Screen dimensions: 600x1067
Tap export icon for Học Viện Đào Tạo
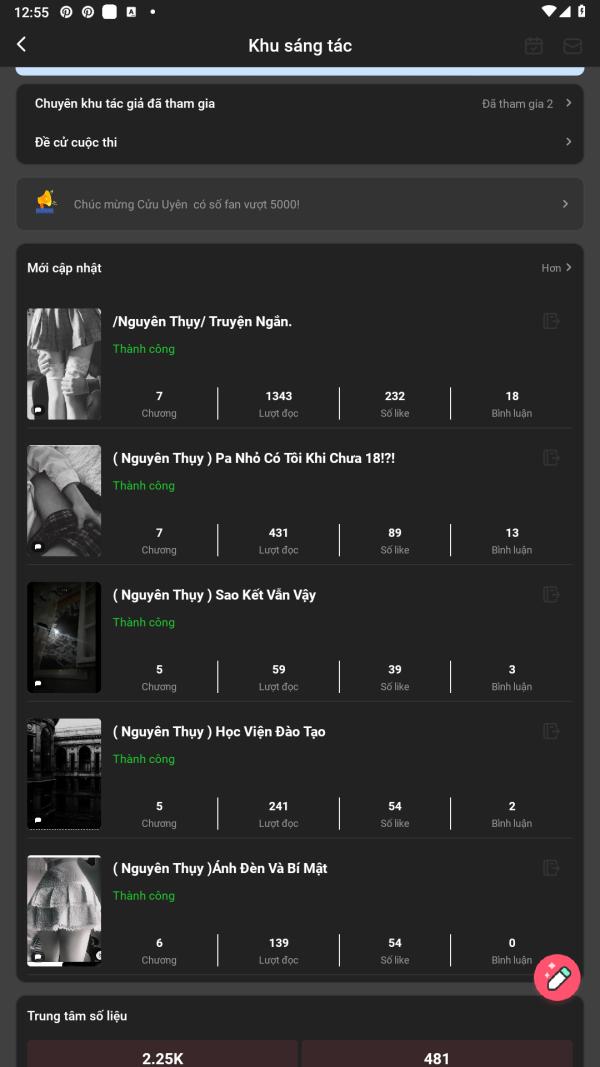click(551, 731)
